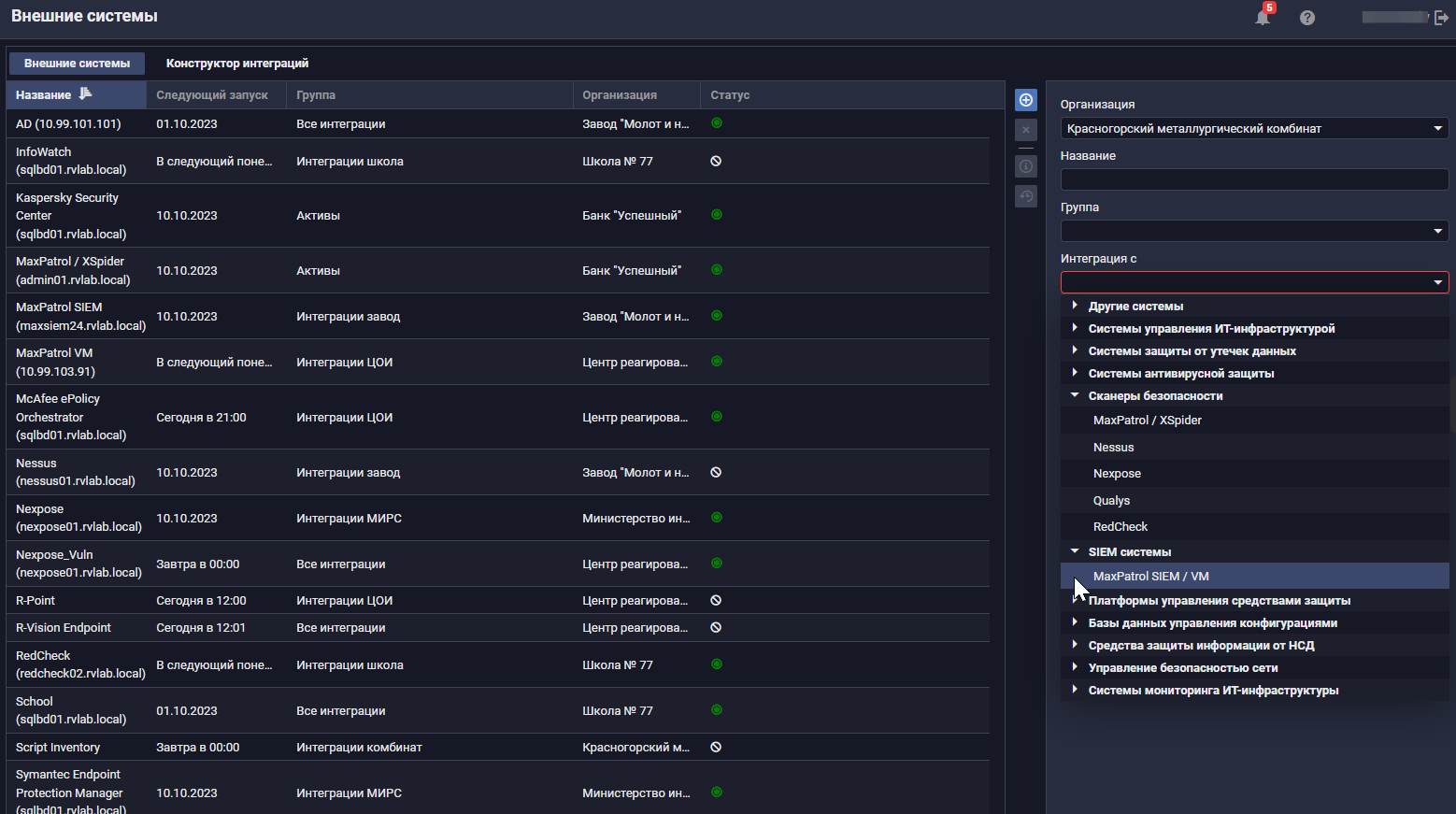Collapse the Интеграция с dropdown list
Image resolution: width=1456 pixels, height=814 pixels.
coord(1437,282)
